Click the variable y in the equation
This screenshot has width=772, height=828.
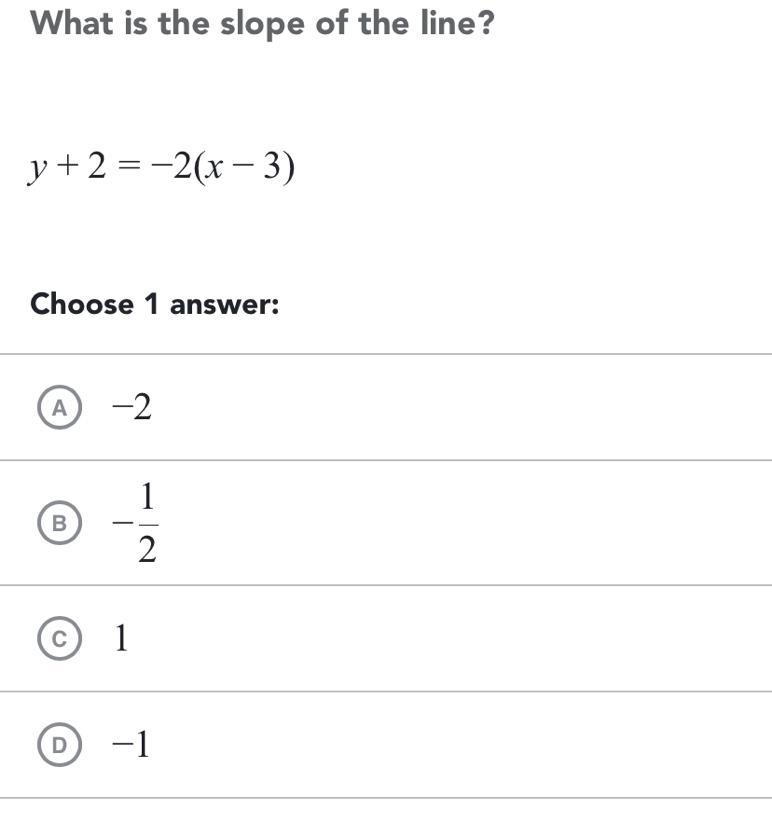pyautogui.click(x=38, y=169)
